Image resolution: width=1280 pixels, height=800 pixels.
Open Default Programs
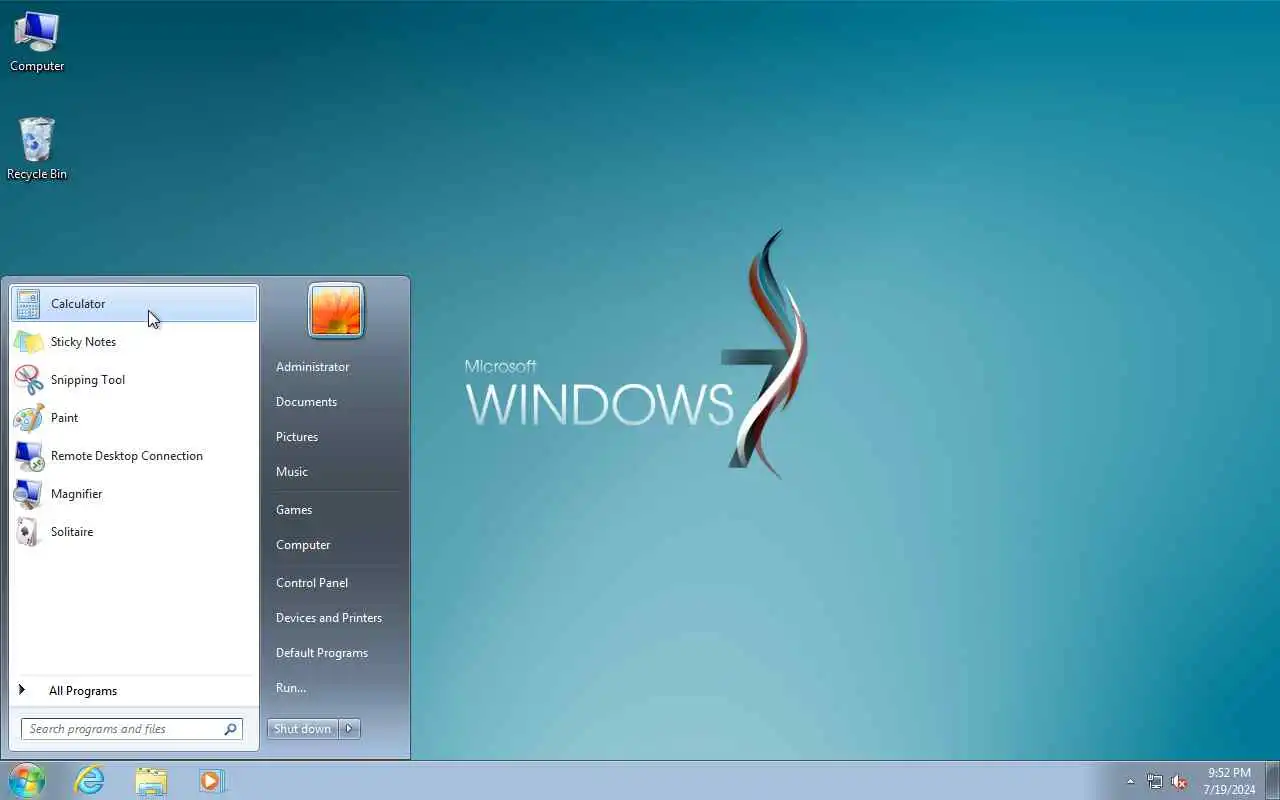[x=322, y=653]
